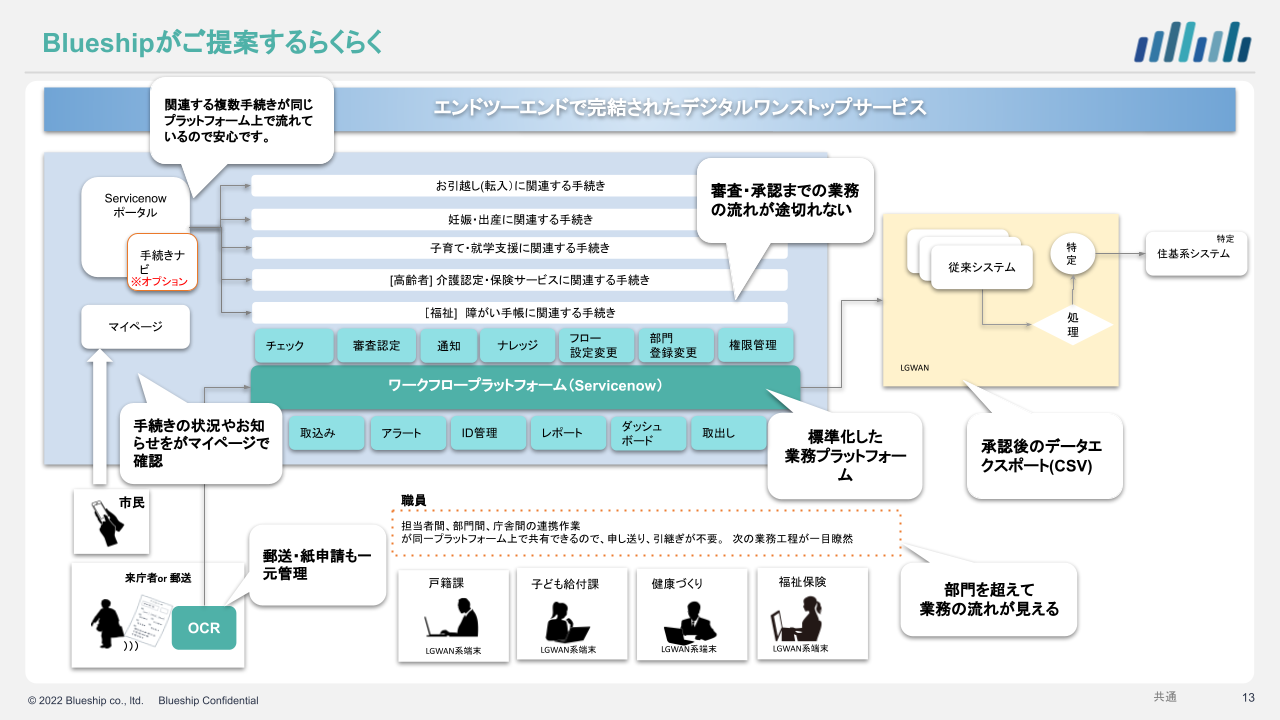This screenshot has height=720, width=1280.
Task: Click LGWAN系端末 under 戸籍課
Action: pos(455,649)
